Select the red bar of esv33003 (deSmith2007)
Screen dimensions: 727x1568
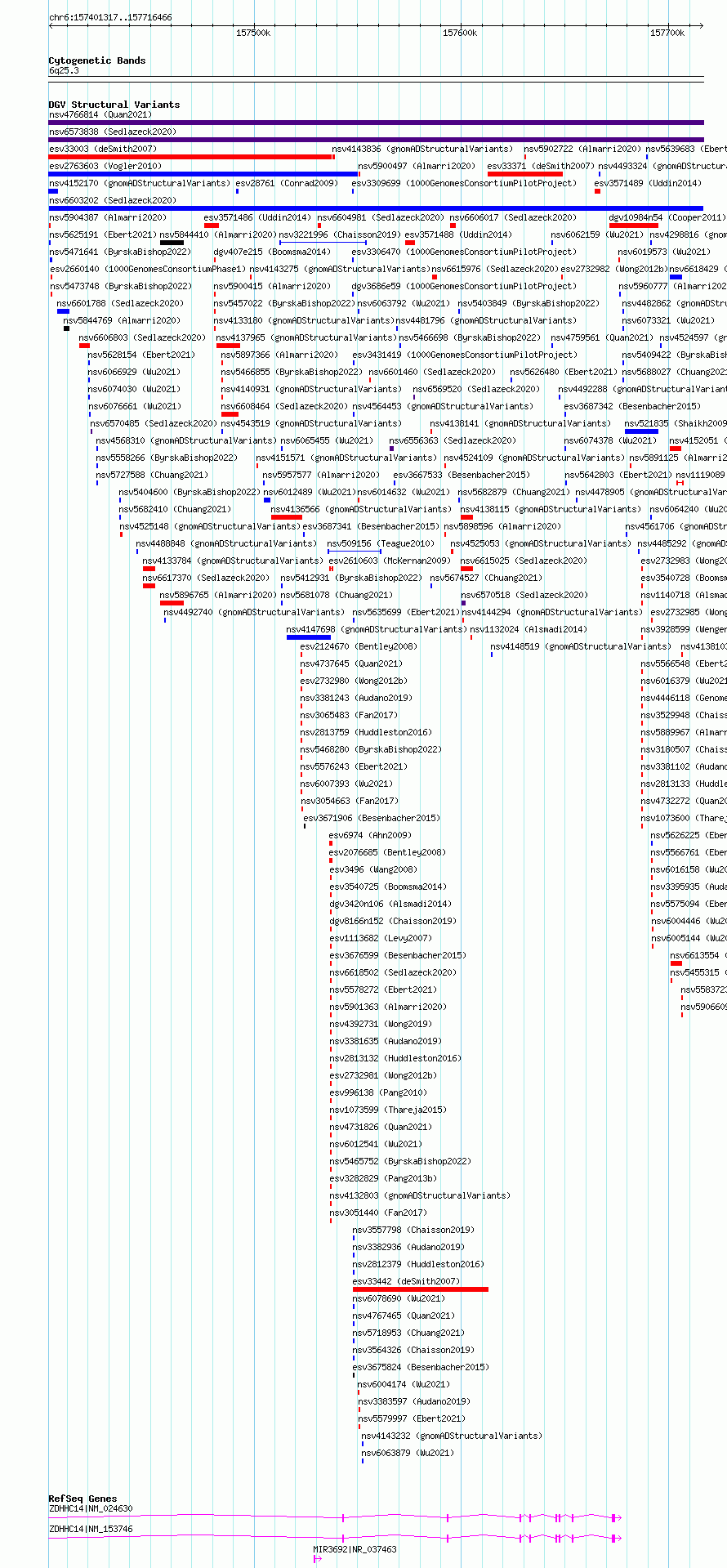(190, 157)
